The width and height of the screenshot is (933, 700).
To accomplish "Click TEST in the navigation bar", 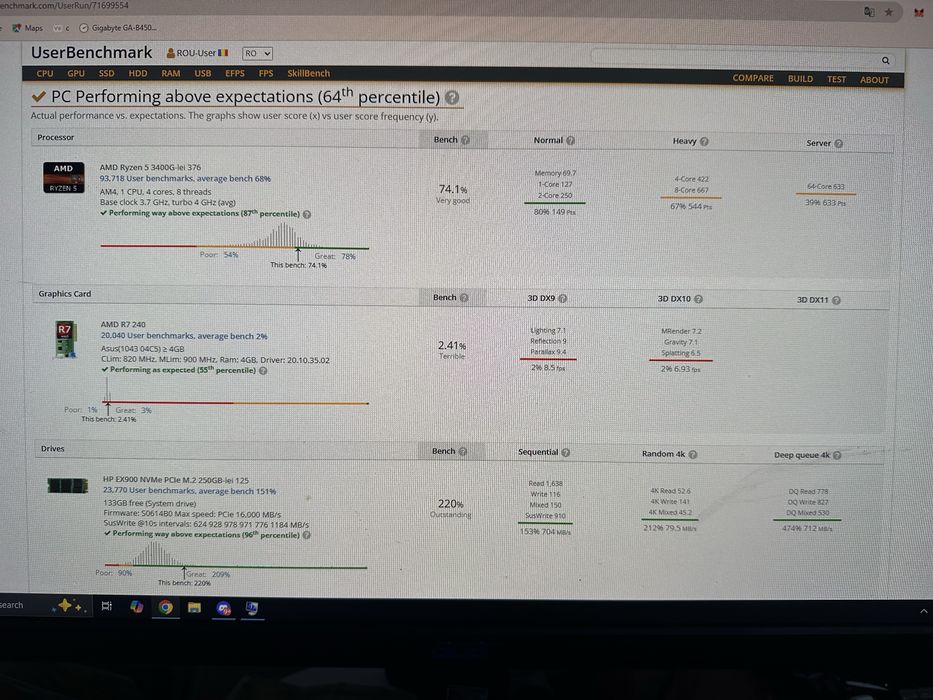I will click(836, 79).
